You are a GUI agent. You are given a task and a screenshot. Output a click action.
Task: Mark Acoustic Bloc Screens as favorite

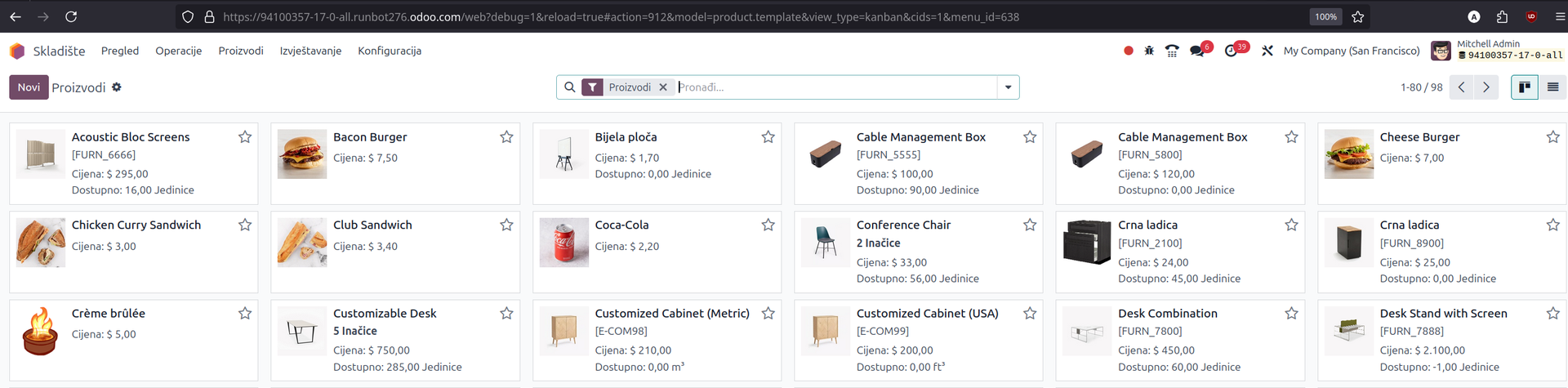point(245,137)
